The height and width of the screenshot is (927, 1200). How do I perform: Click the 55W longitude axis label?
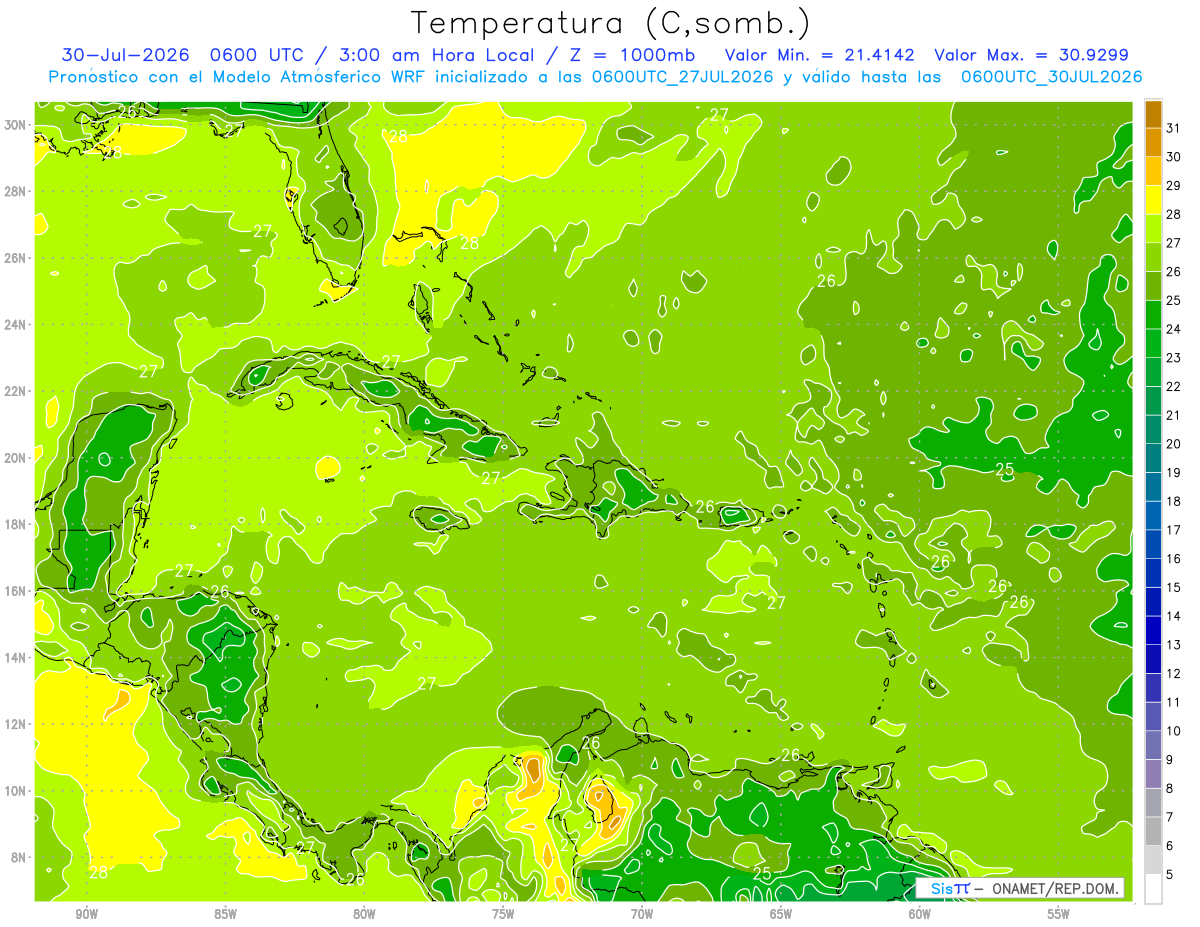pos(1058,914)
